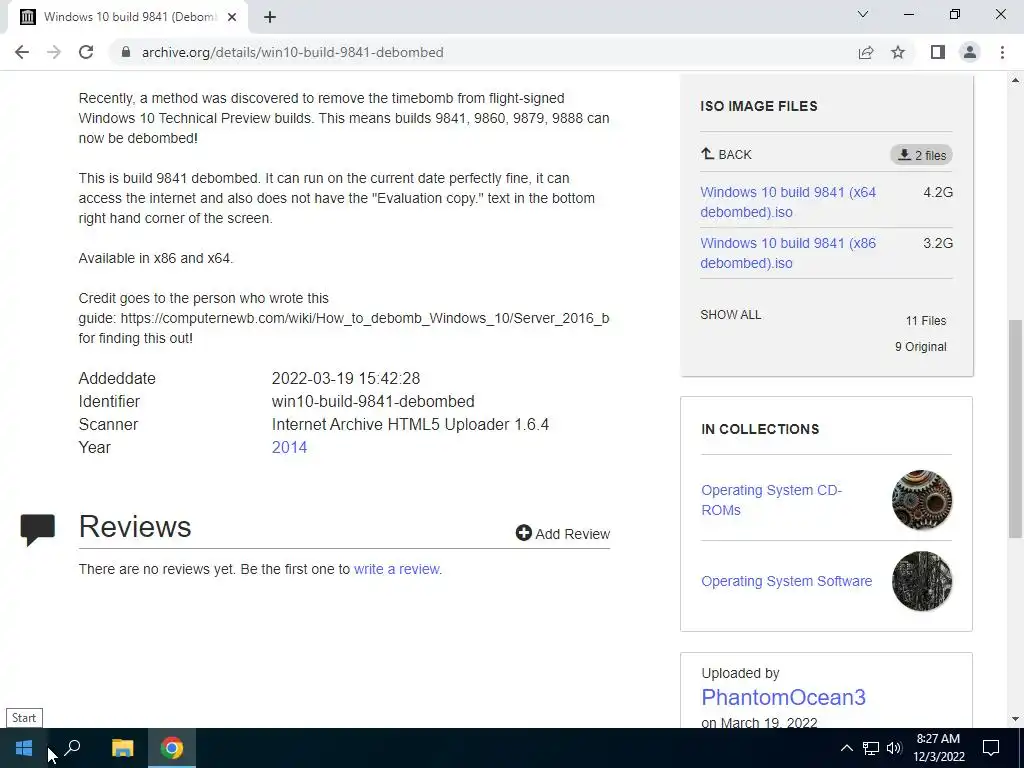Image resolution: width=1024 pixels, height=768 pixels.
Task: Close the Windows 10 build 9841 tab
Action: click(x=232, y=17)
